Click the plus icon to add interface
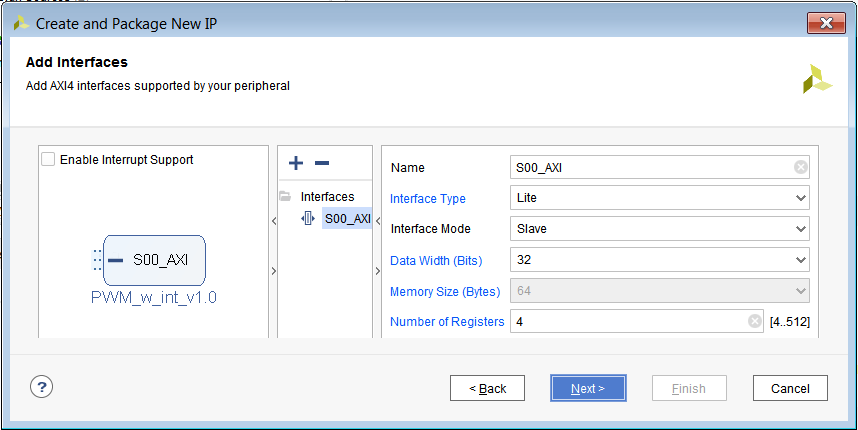 pos(296,163)
